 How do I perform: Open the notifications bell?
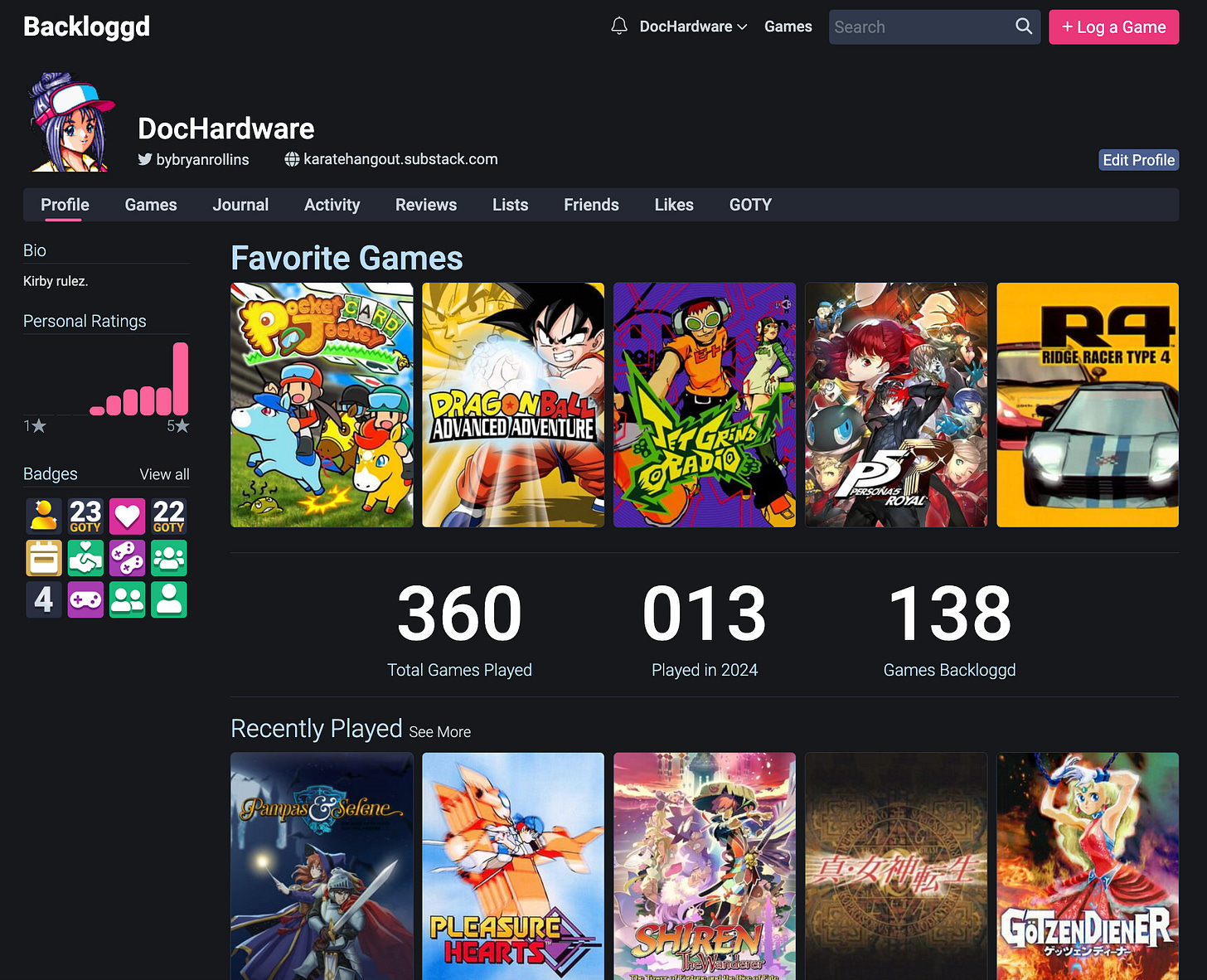coord(619,27)
